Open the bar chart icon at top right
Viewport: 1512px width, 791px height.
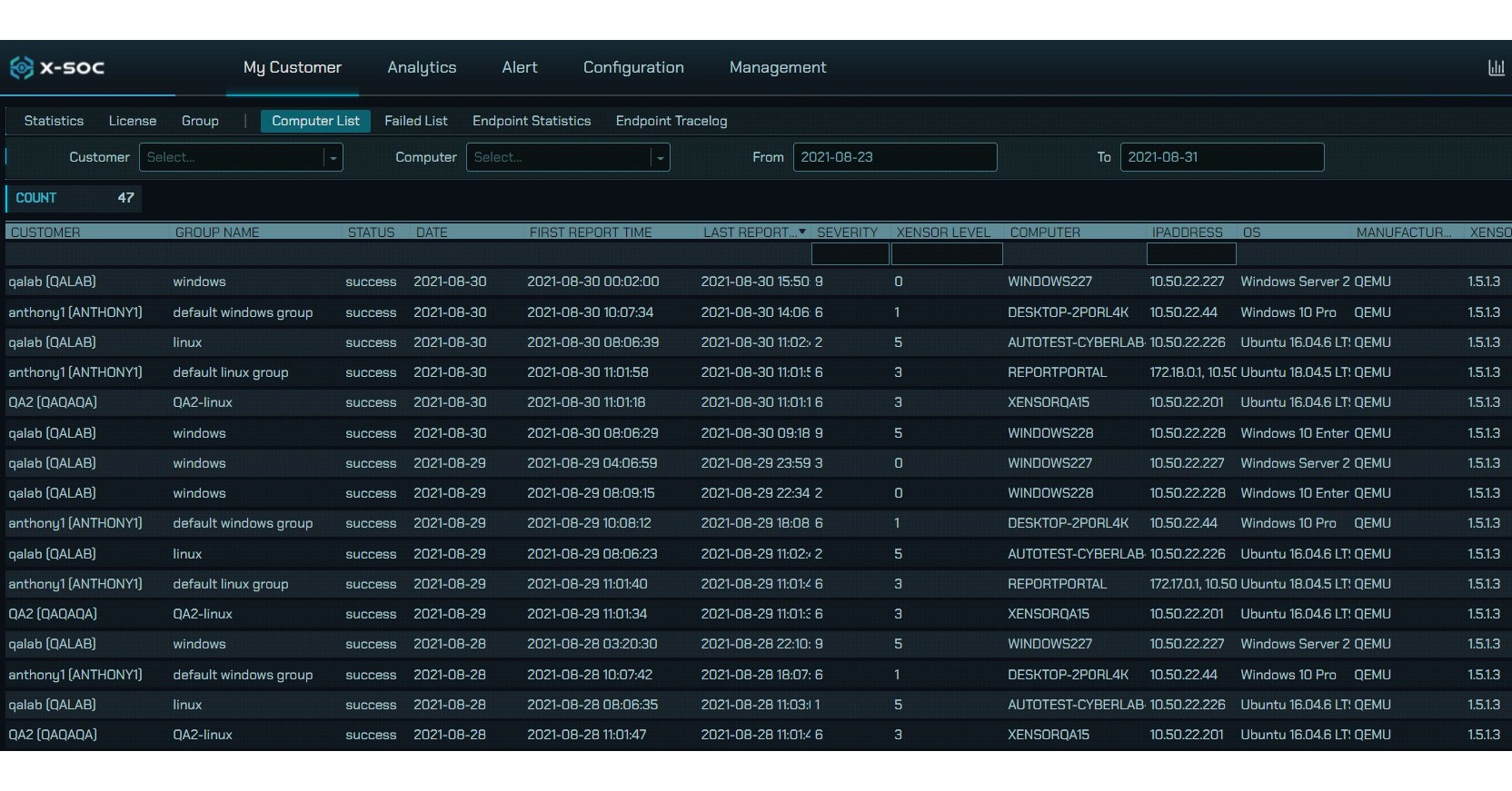pos(1496,67)
